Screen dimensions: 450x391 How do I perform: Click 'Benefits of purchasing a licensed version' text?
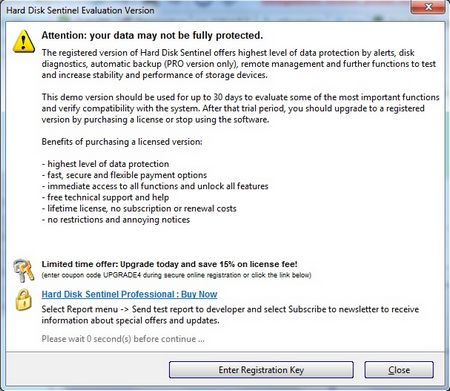pyautogui.click(x=122, y=142)
